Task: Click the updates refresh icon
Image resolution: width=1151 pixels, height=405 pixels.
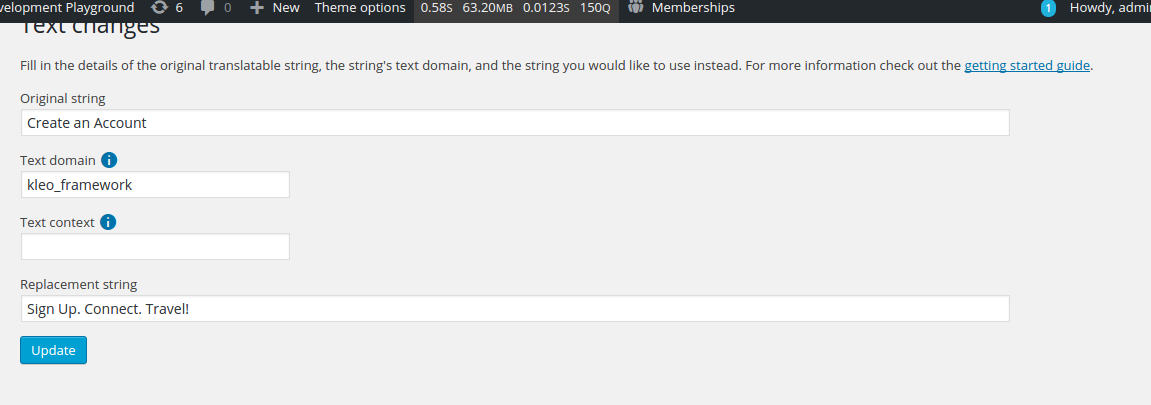Action: pyautogui.click(x=159, y=8)
